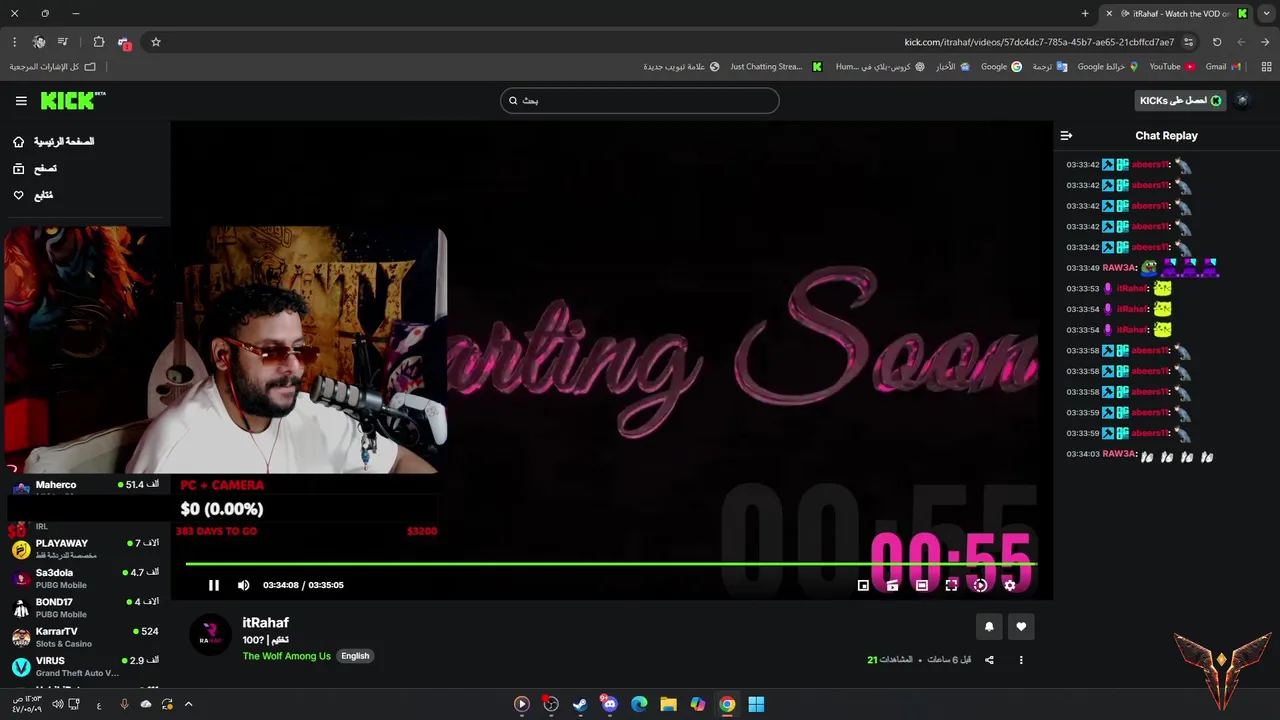Open File Explorer from taskbar
This screenshot has width=1280, height=720.
(668, 704)
